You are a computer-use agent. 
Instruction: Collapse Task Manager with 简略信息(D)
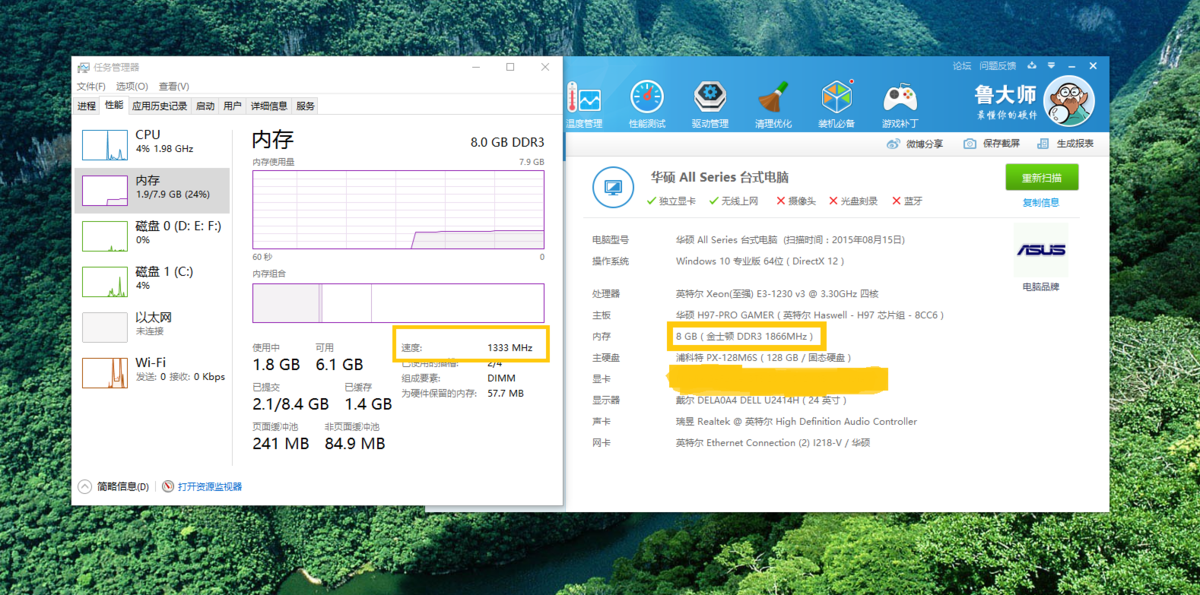(x=114, y=487)
